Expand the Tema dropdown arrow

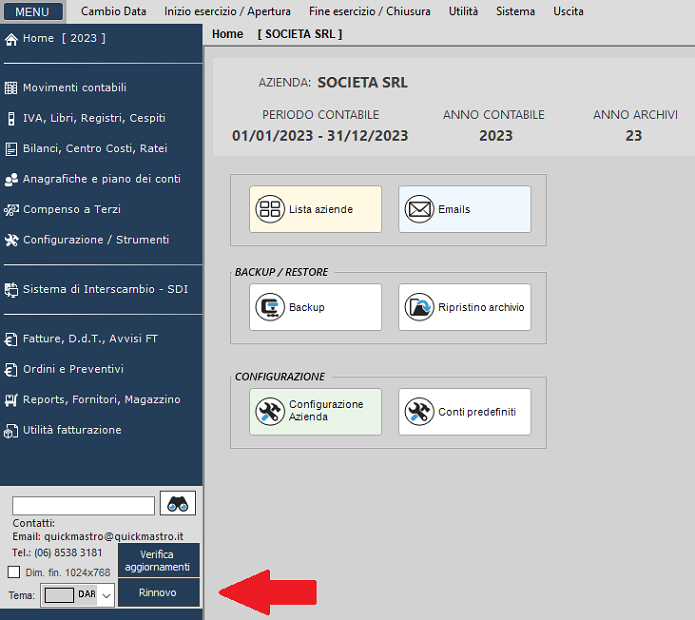pos(106,595)
